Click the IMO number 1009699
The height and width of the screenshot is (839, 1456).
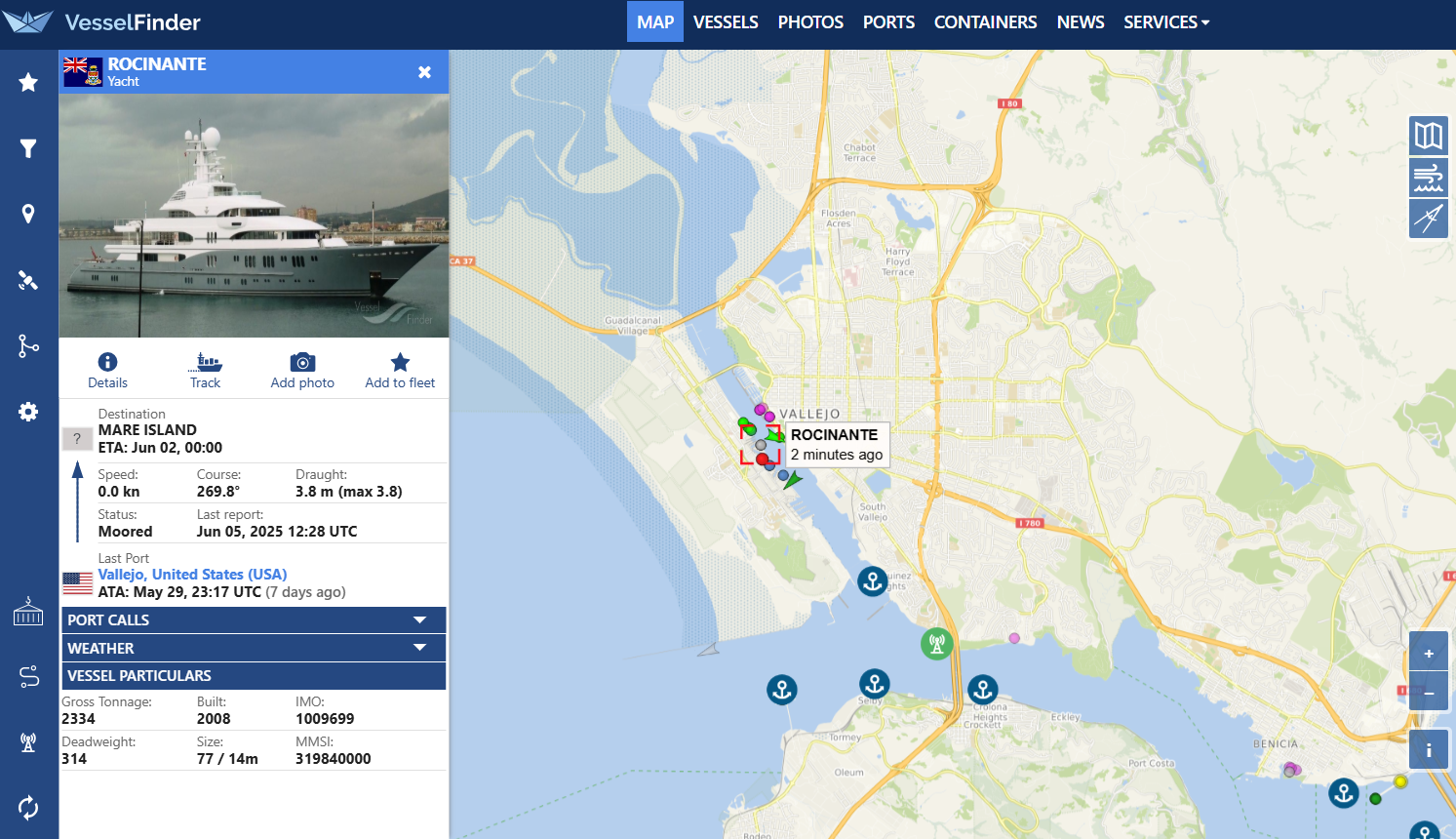tap(325, 719)
